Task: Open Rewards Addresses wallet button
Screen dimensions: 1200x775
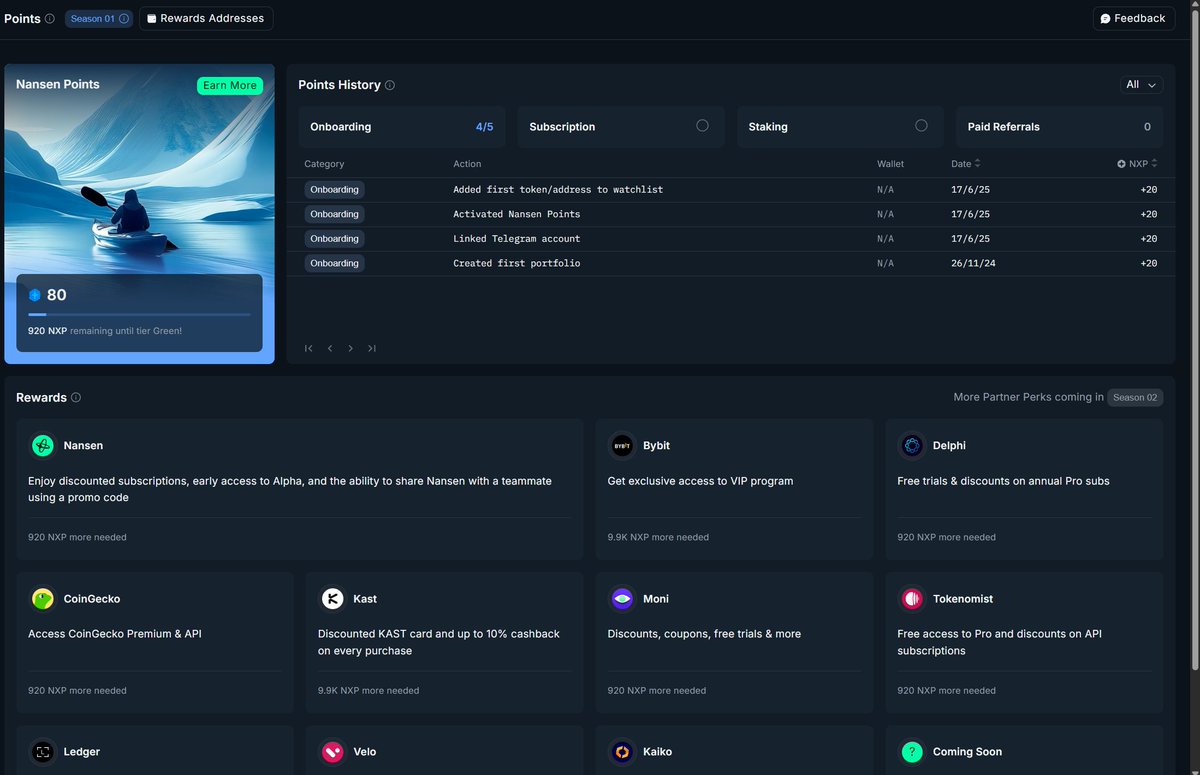Action: tap(206, 18)
